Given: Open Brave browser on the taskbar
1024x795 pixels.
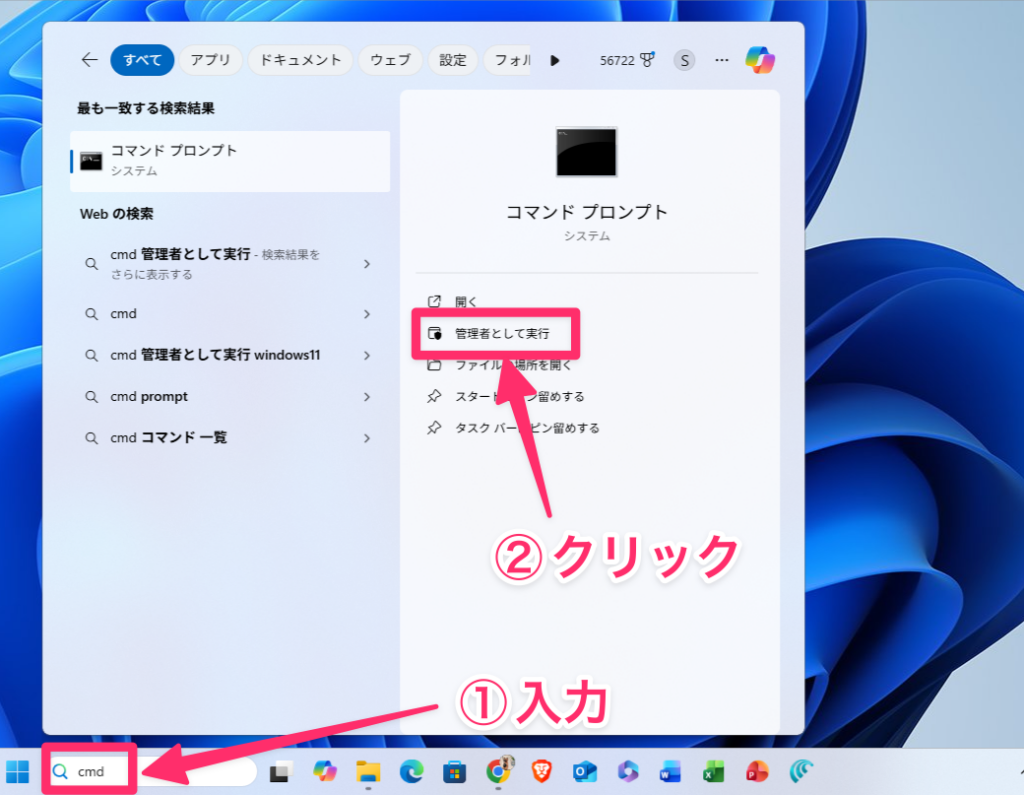Looking at the screenshot, I should coord(541,771).
